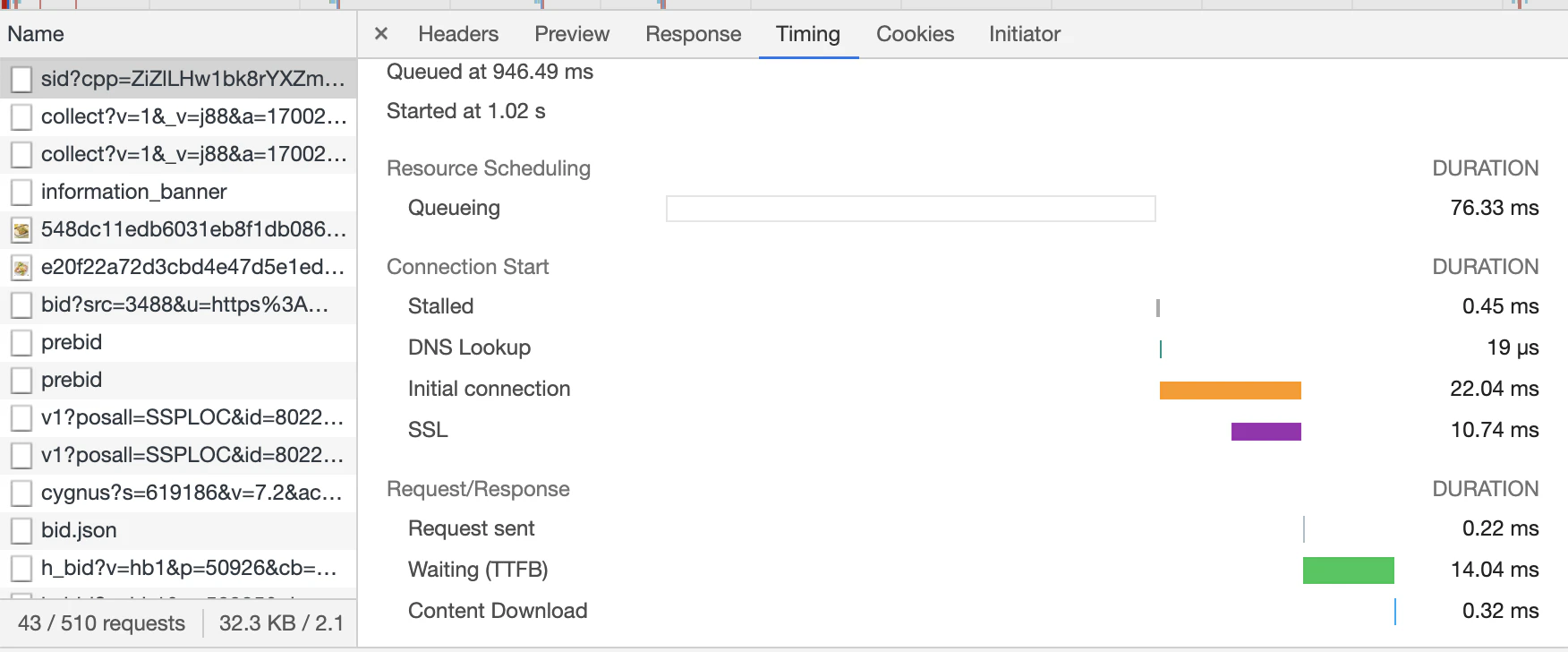Click the green Waiting (TTFB) bar
Screen dimensions: 1568x652
[1349, 570]
